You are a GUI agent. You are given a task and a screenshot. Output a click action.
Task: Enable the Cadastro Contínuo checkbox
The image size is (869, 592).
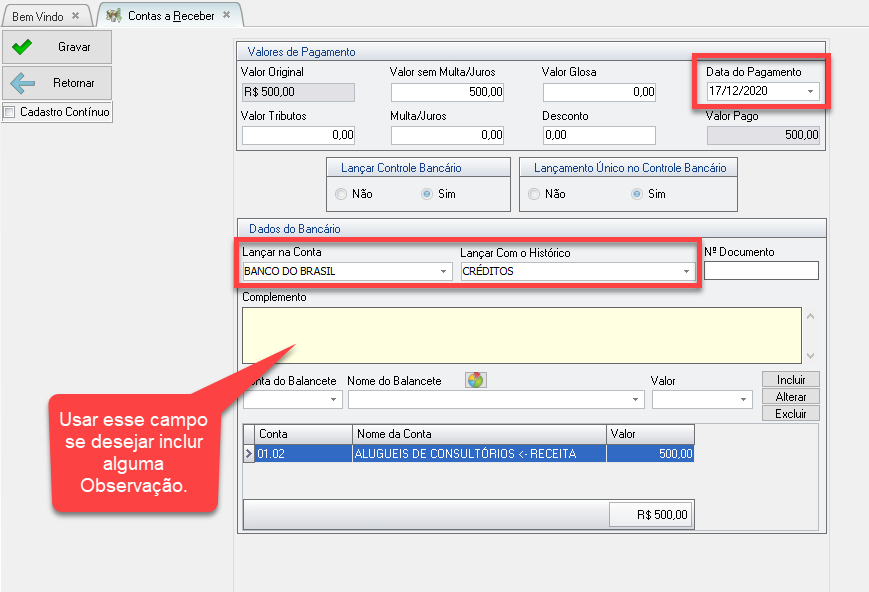(10, 112)
